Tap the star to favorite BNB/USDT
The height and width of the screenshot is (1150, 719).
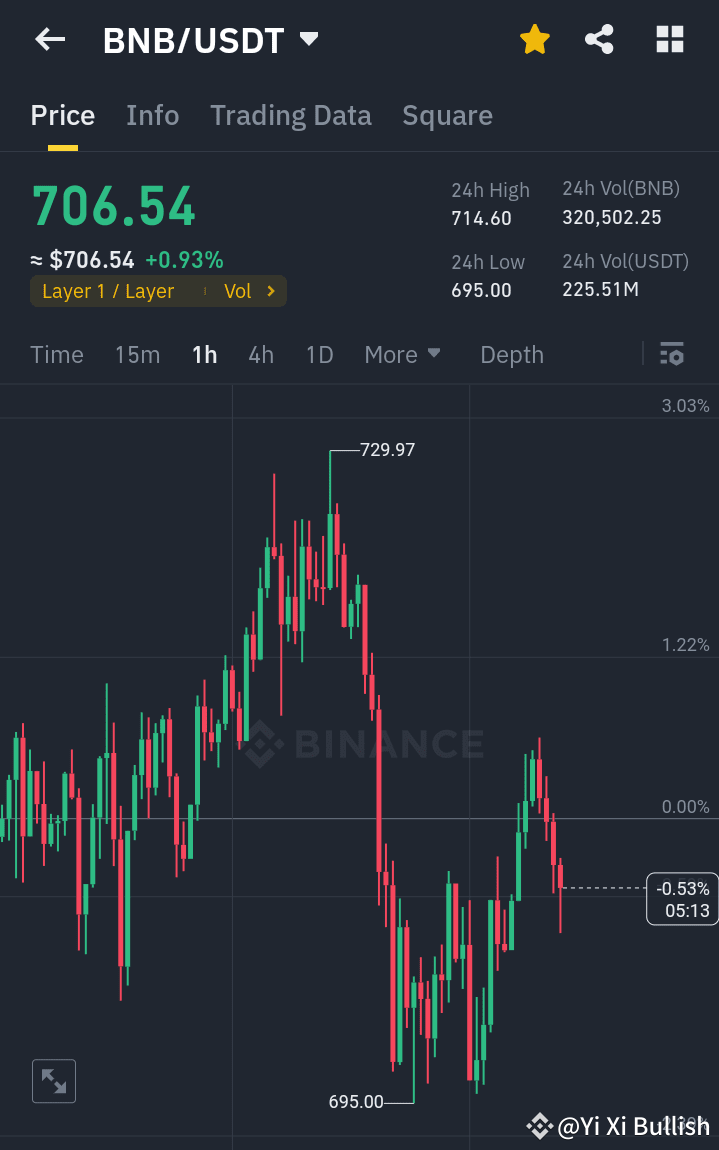pyautogui.click(x=535, y=39)
